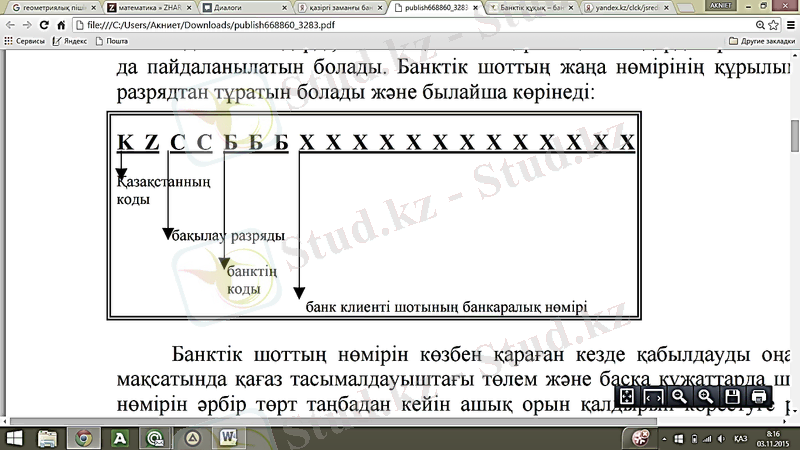The image size is (800, 450).
Task: Fit PDF to width
Action: (x=653, y=396)
